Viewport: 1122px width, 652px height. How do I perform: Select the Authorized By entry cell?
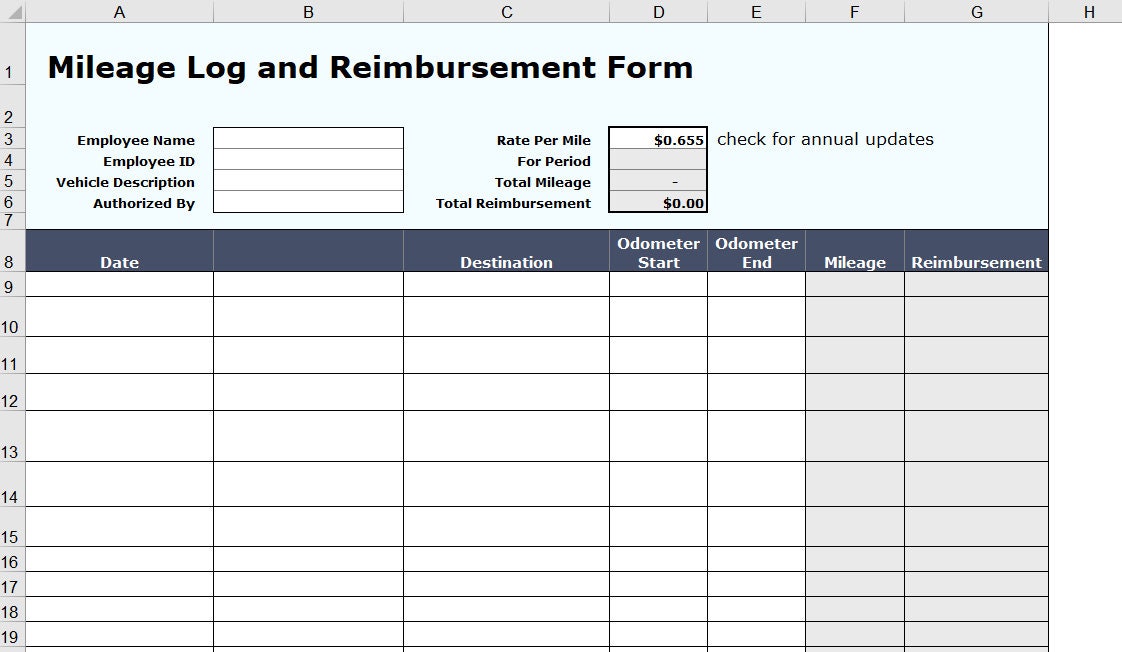click(308, 203)
